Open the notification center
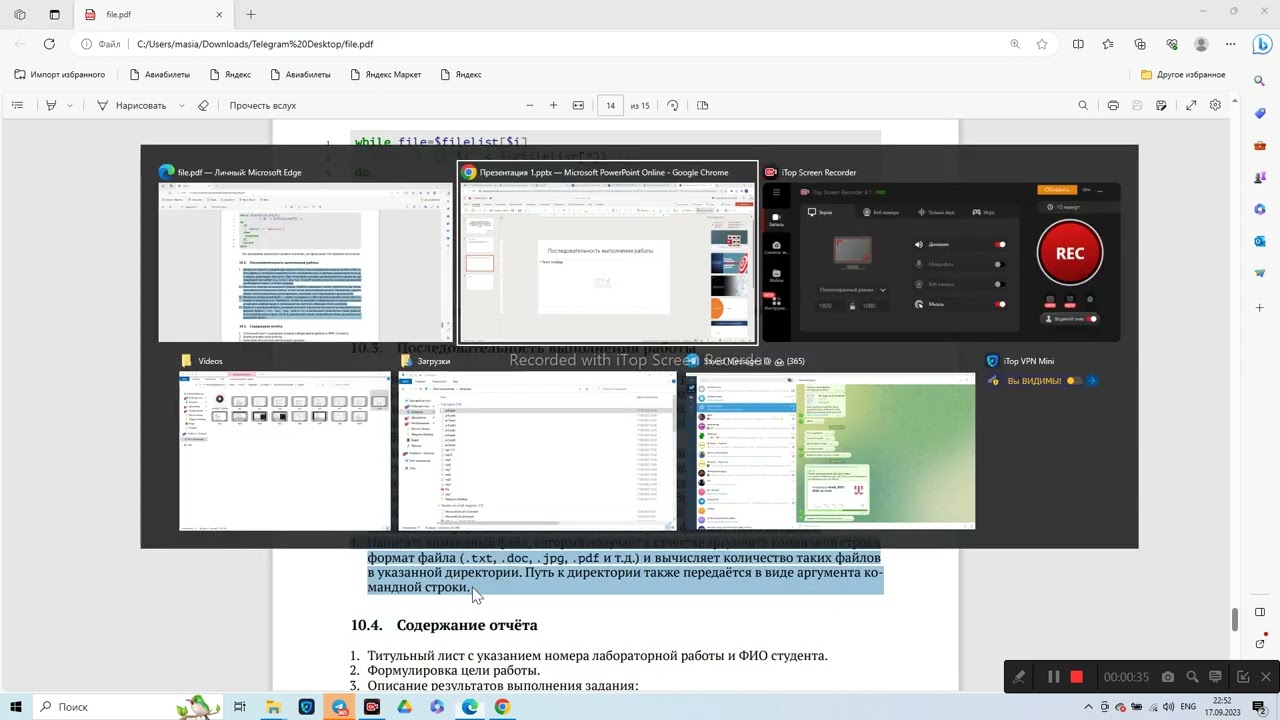 click(x=1260, y=707)
